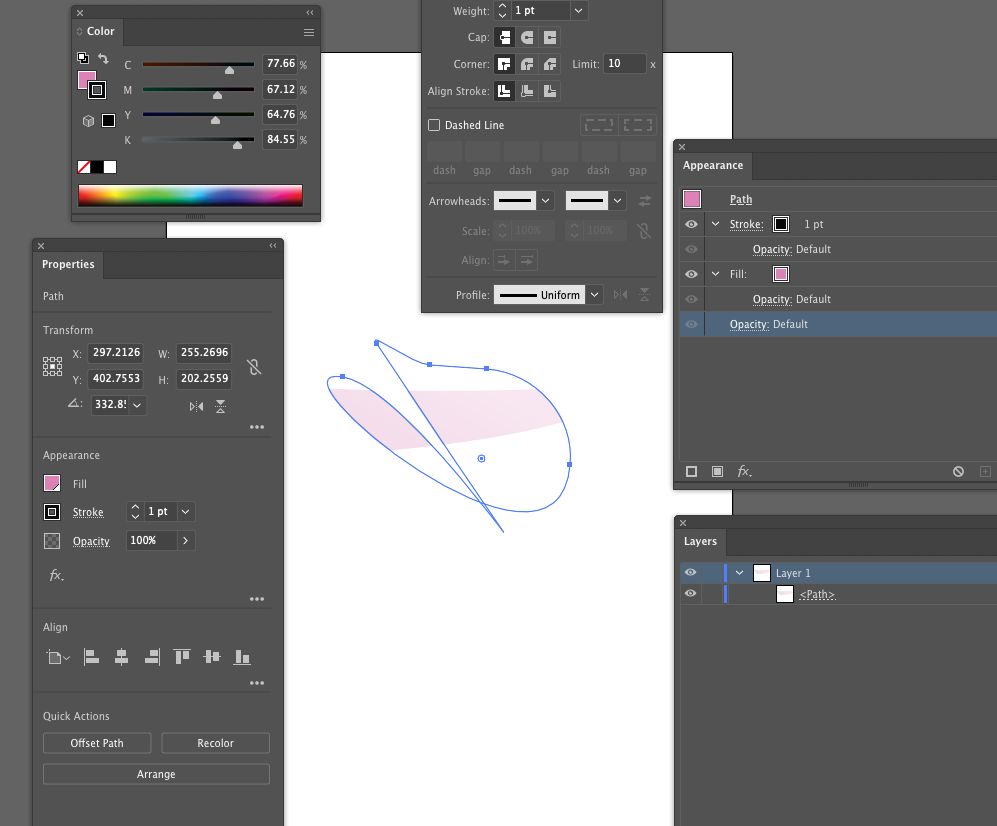
Task: Click Path link in Appearance panel
Action: (741, 199)
